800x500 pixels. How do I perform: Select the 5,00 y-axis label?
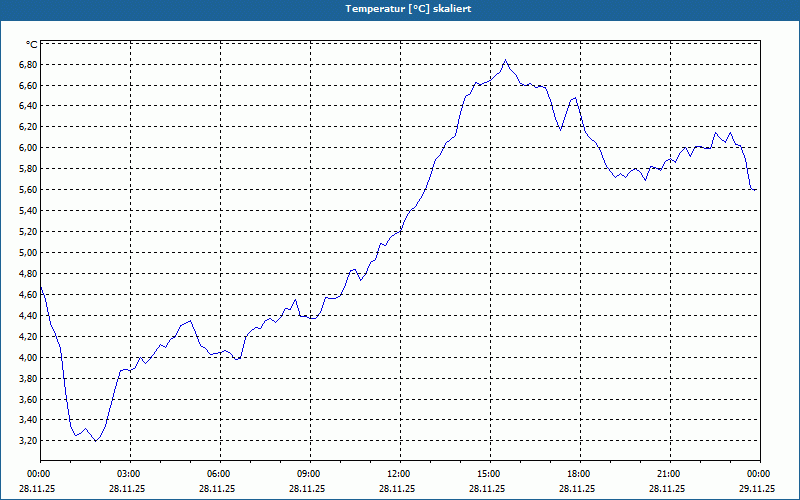28,253
